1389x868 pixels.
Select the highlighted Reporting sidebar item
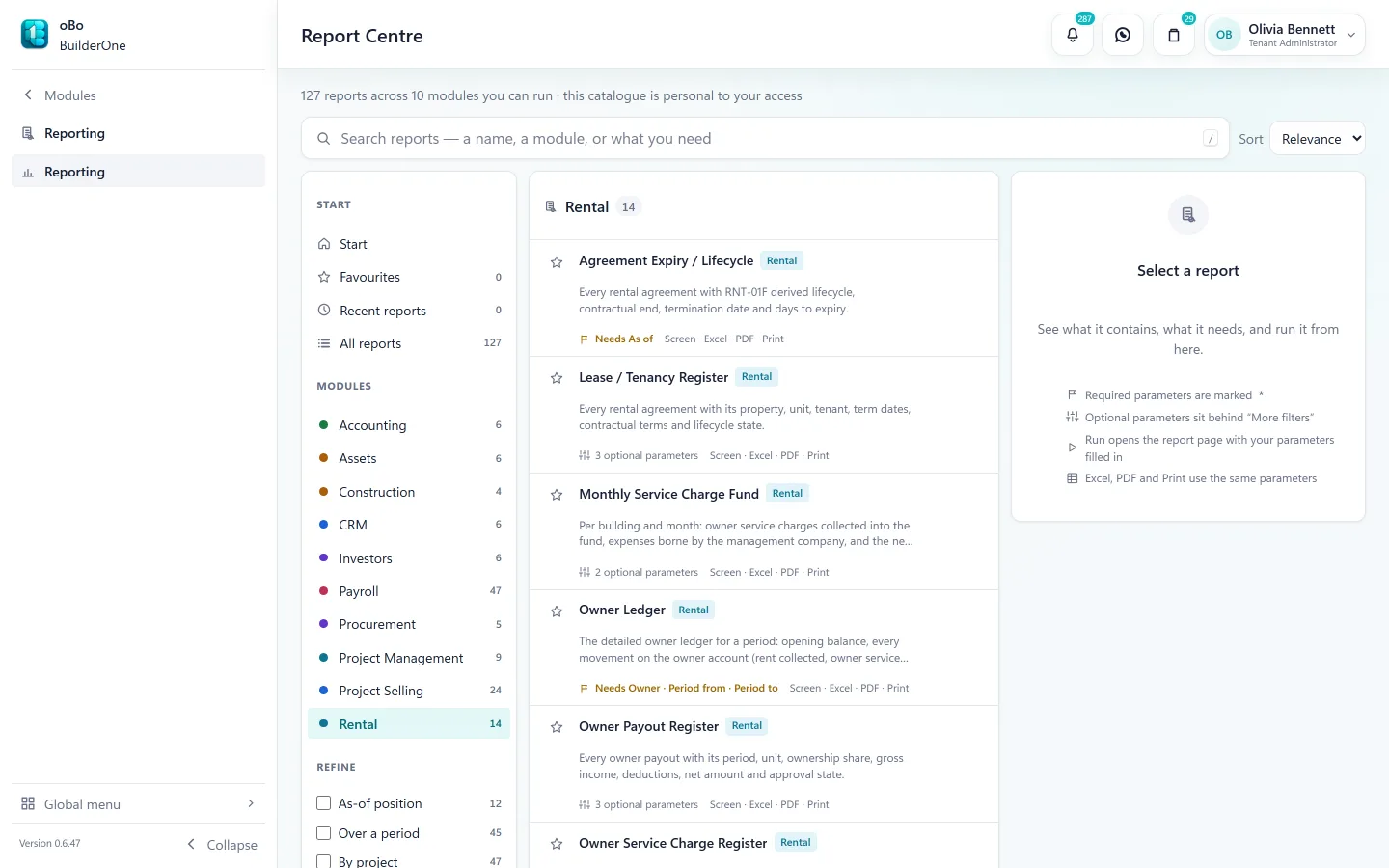pos(138,172)
